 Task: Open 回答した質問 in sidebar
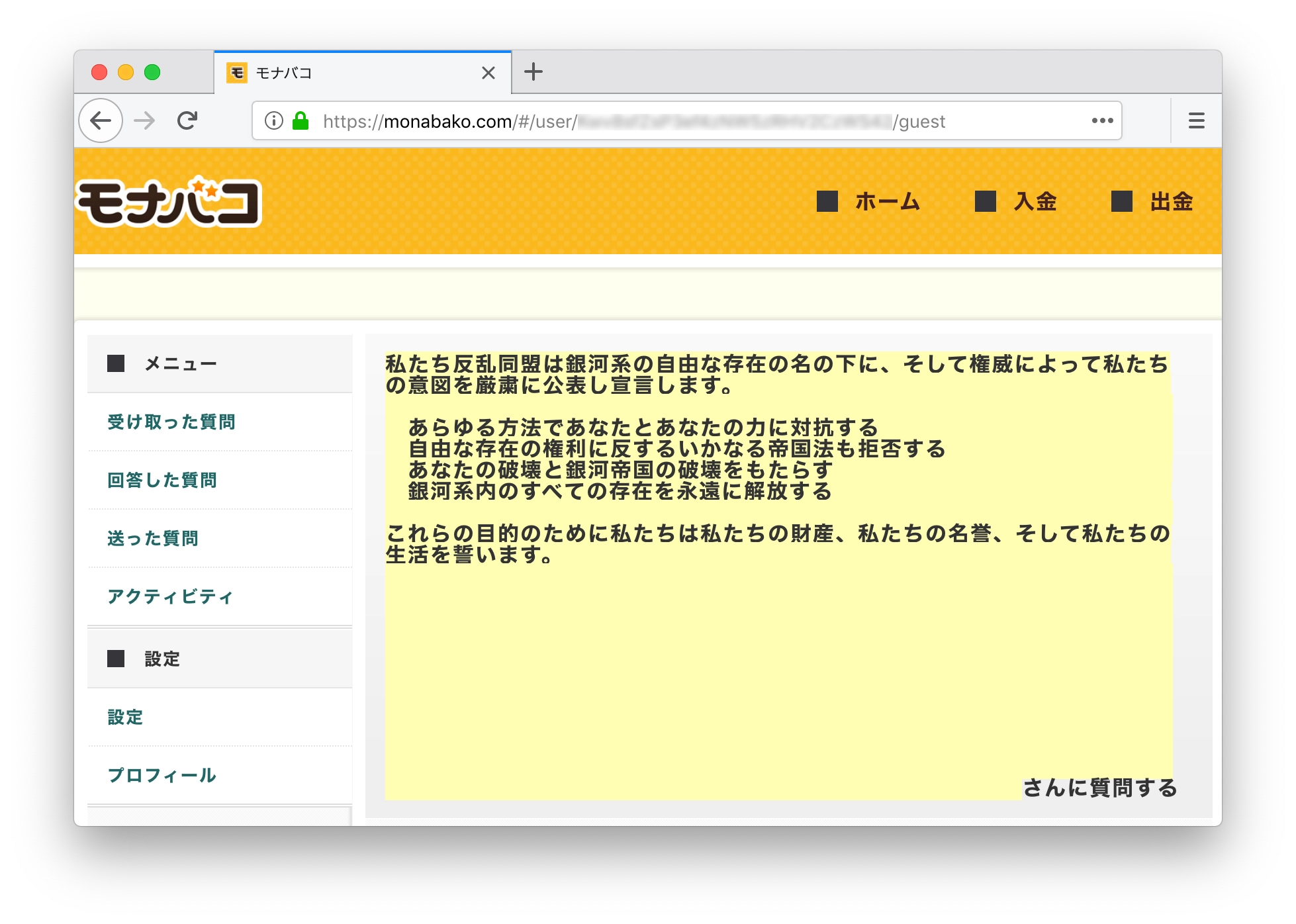162,481
